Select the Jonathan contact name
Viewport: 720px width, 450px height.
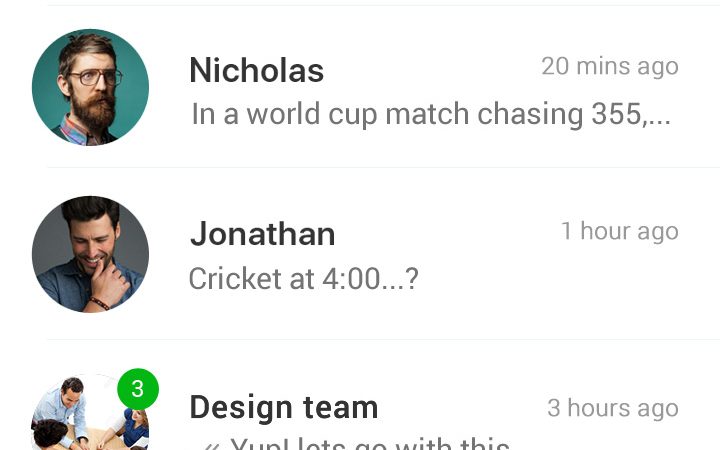pyautogui.click(x=263, y=234)
